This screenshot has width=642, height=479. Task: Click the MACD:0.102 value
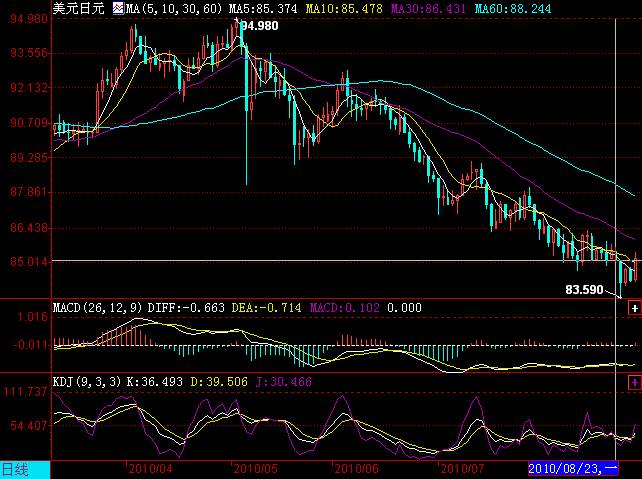coord(345,308)
